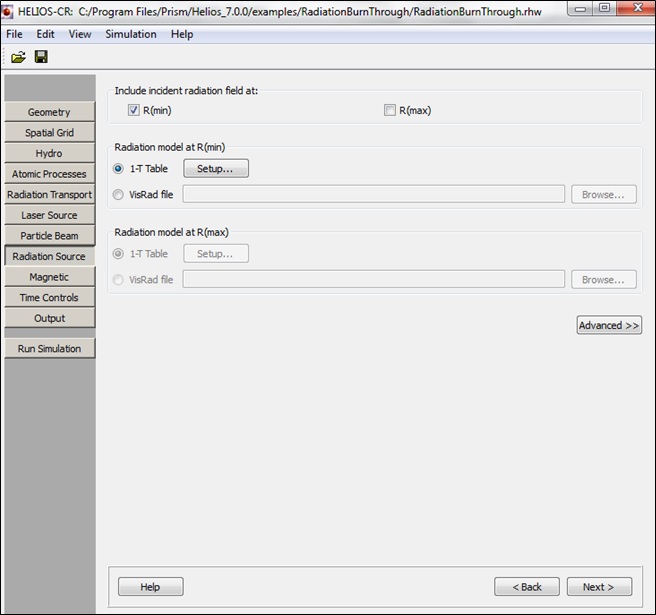The width and height of the screenshot is (656, 615).
Task: Click the R(min) VisRad file path field
Action: (x=373, y=194)
